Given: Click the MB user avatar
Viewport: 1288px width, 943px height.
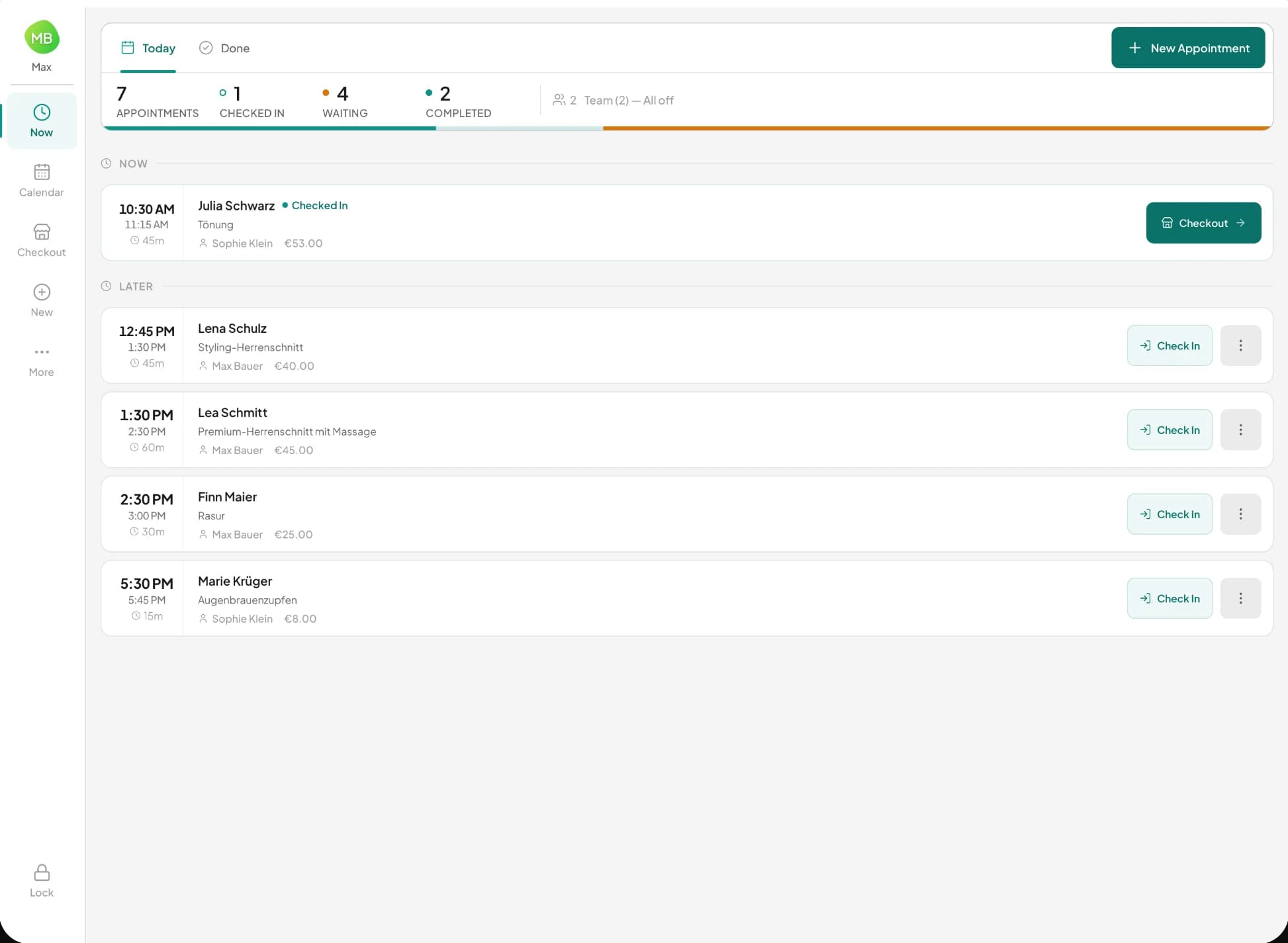Looking at the screenshot, I should click(42, 38).
